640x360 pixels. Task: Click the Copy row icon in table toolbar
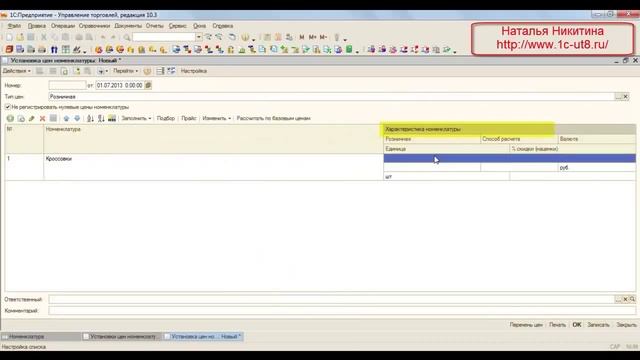click(x=21, y=118)
